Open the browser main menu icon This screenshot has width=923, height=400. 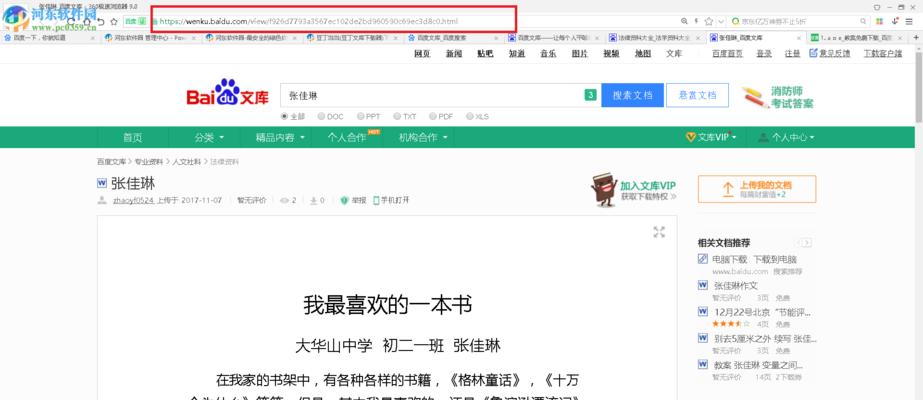[909, 21]
